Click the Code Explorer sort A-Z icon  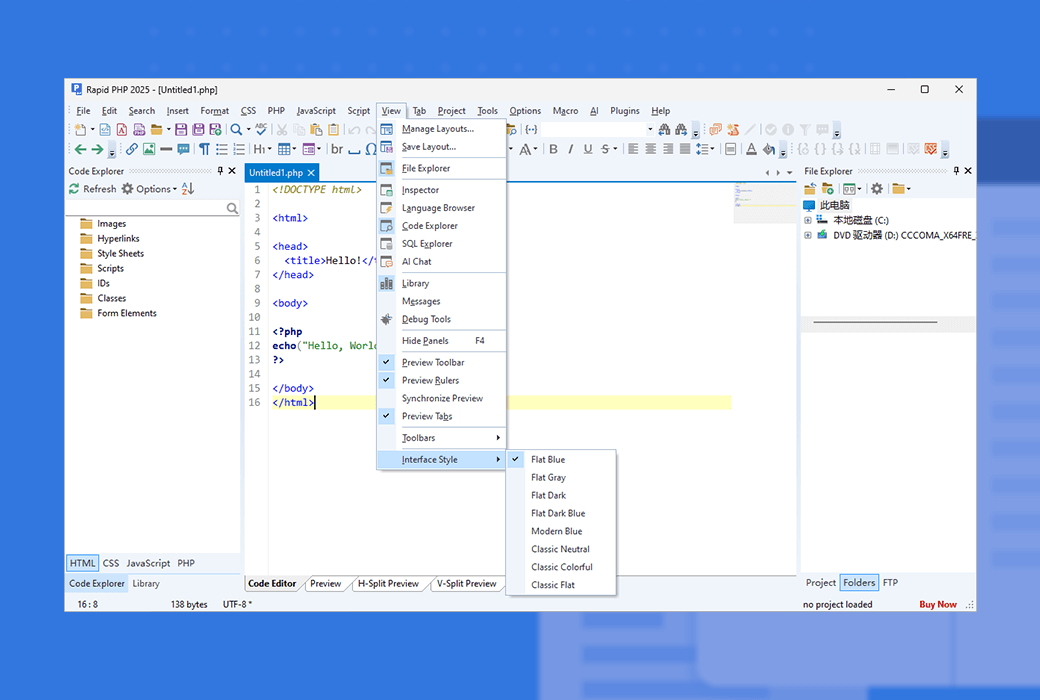click(188, 189)
